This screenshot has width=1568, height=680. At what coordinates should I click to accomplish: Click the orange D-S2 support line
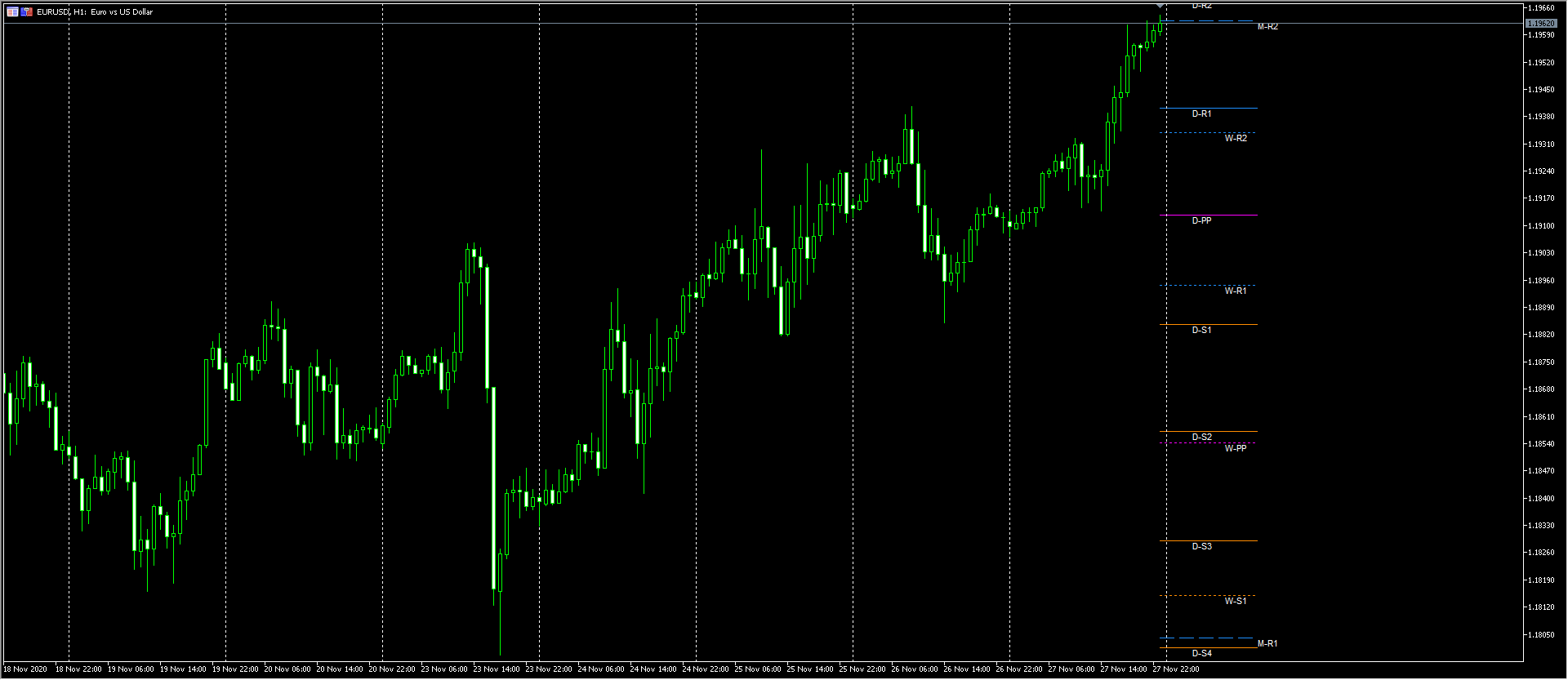pos(1209,431)
